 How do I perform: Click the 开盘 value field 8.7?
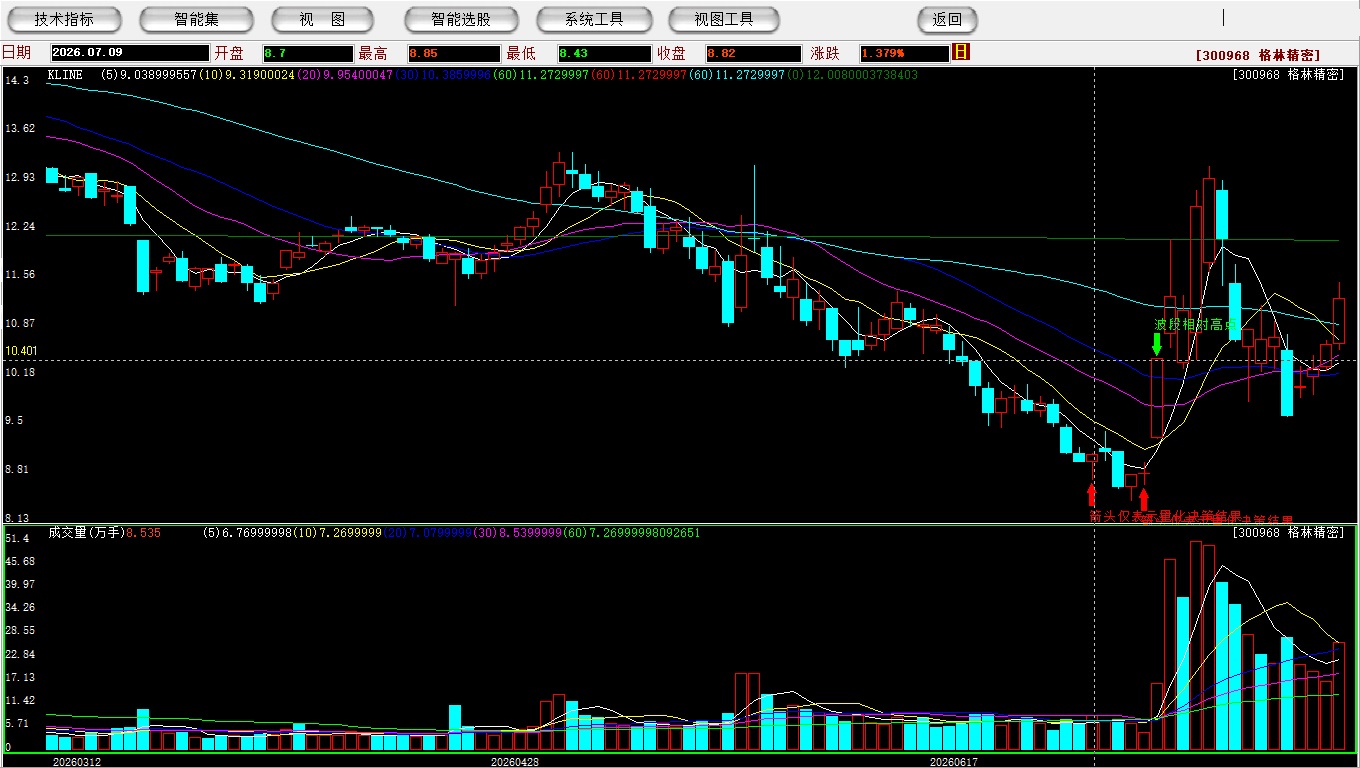click(x=307, y=53)
